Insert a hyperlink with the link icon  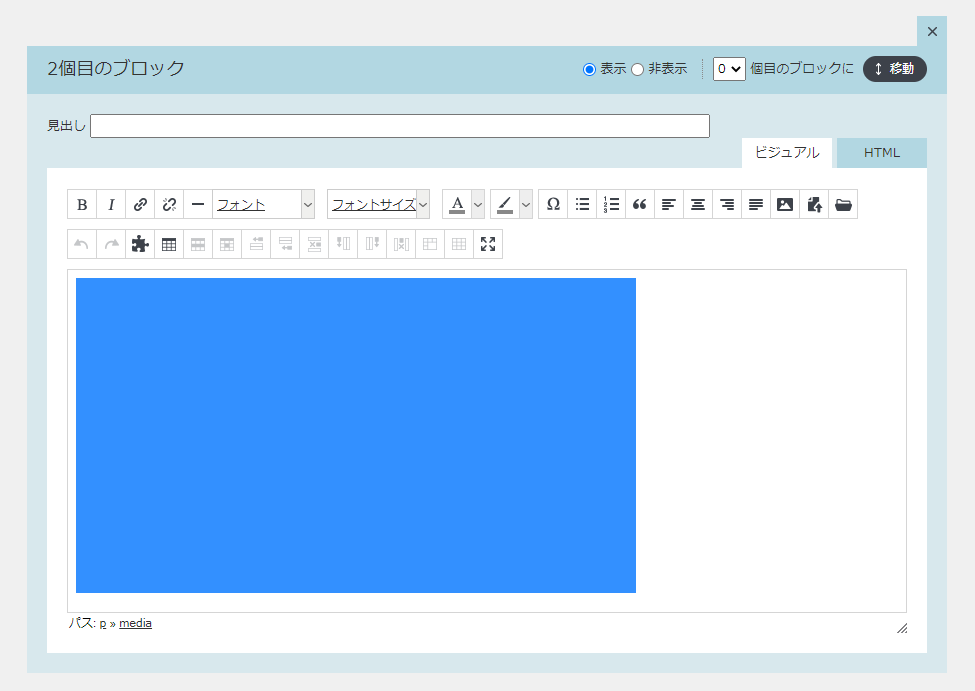(140, 204)
